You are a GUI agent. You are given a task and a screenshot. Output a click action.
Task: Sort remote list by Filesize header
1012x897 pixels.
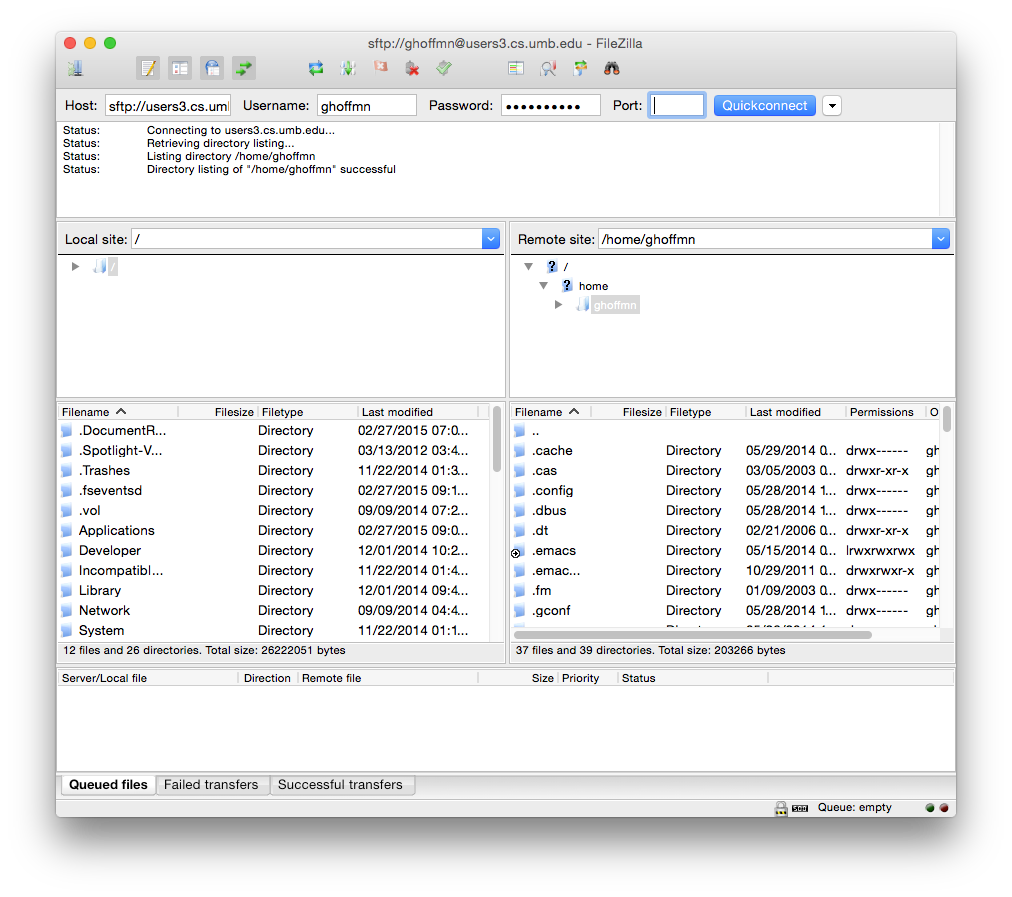[628, 412]
